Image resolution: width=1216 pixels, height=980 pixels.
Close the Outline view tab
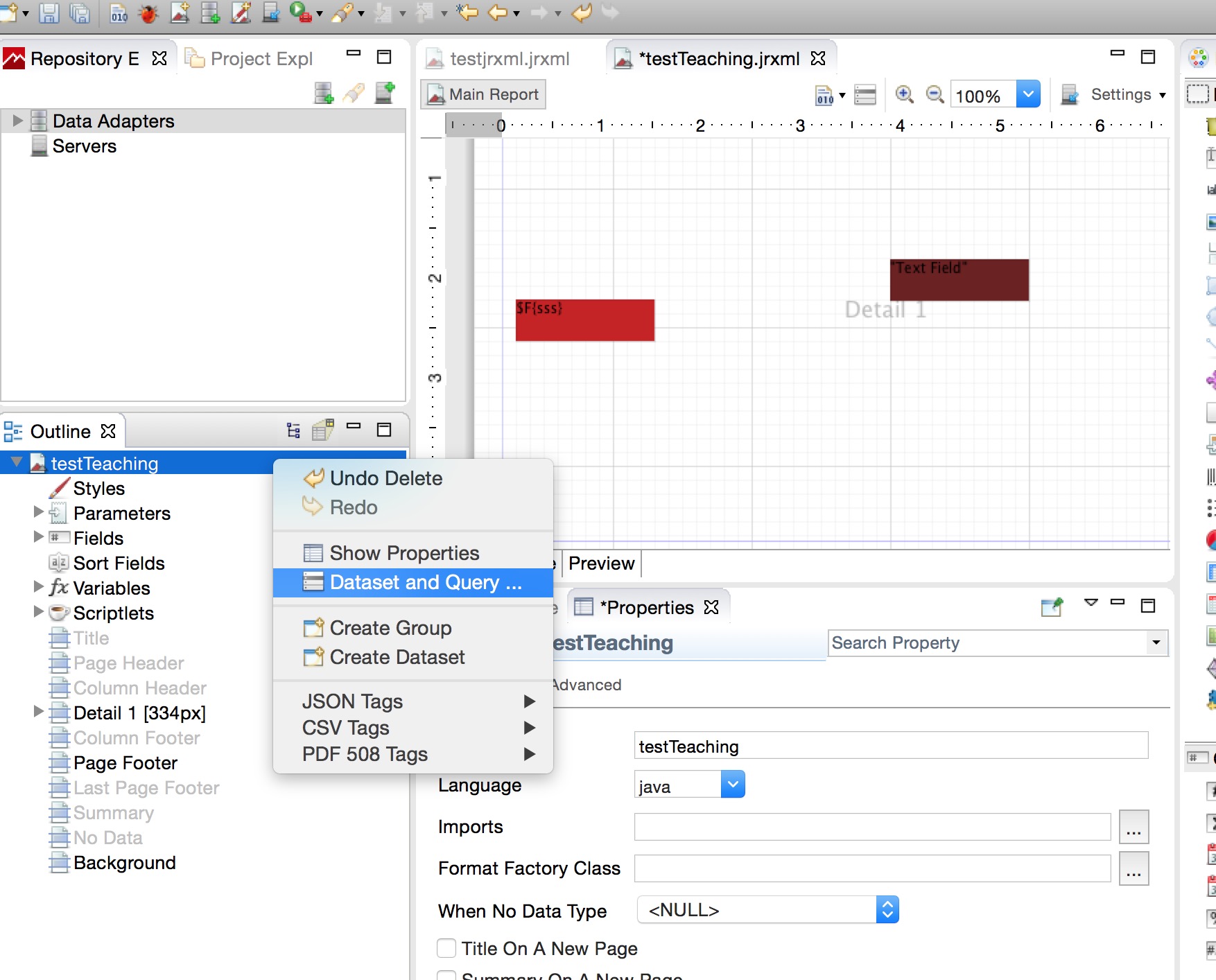tap(108, 431)
